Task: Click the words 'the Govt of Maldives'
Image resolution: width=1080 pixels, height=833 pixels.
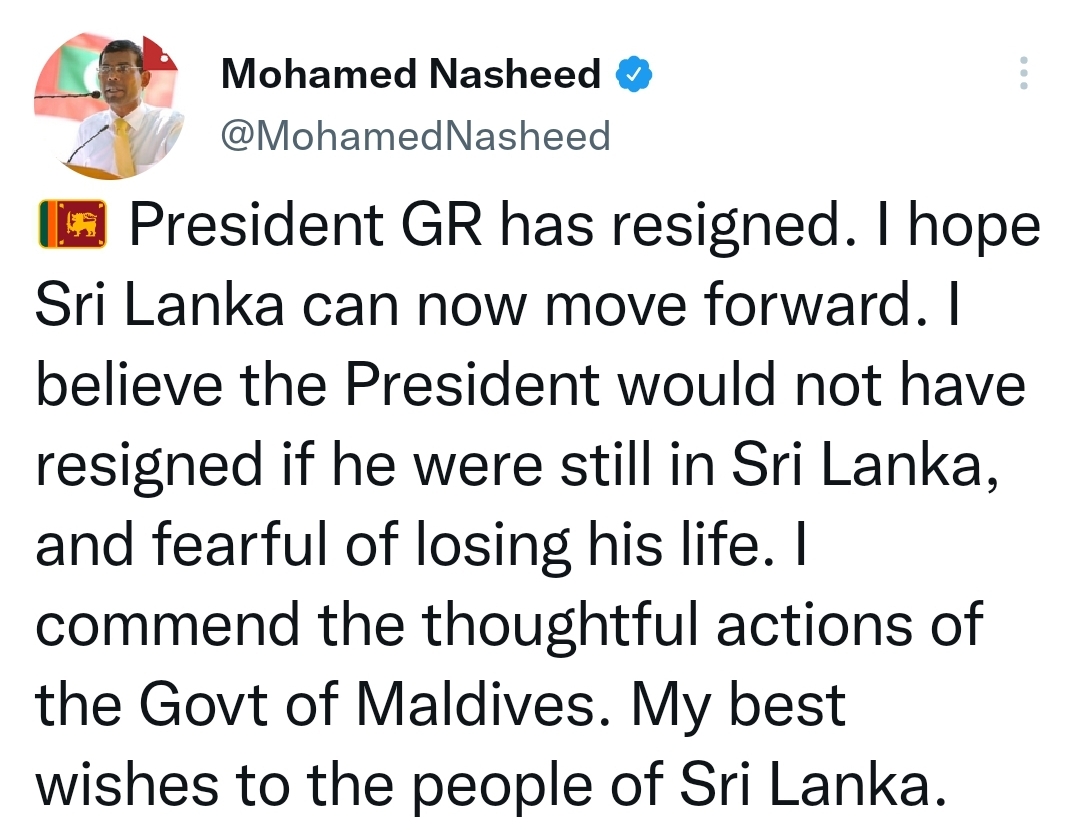Action: coord(315,705)
